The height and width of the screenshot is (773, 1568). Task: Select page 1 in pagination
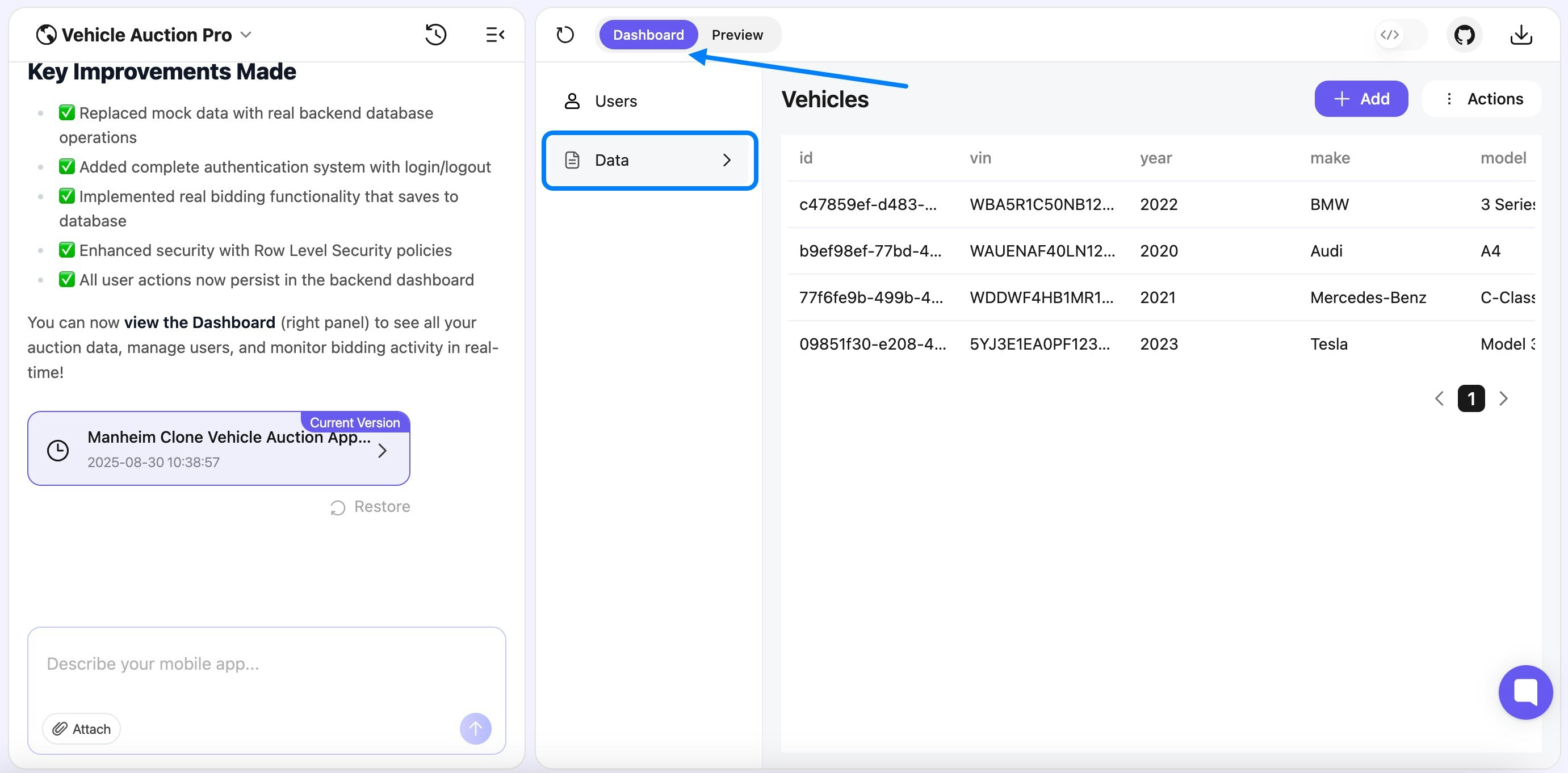point(1472,398)
